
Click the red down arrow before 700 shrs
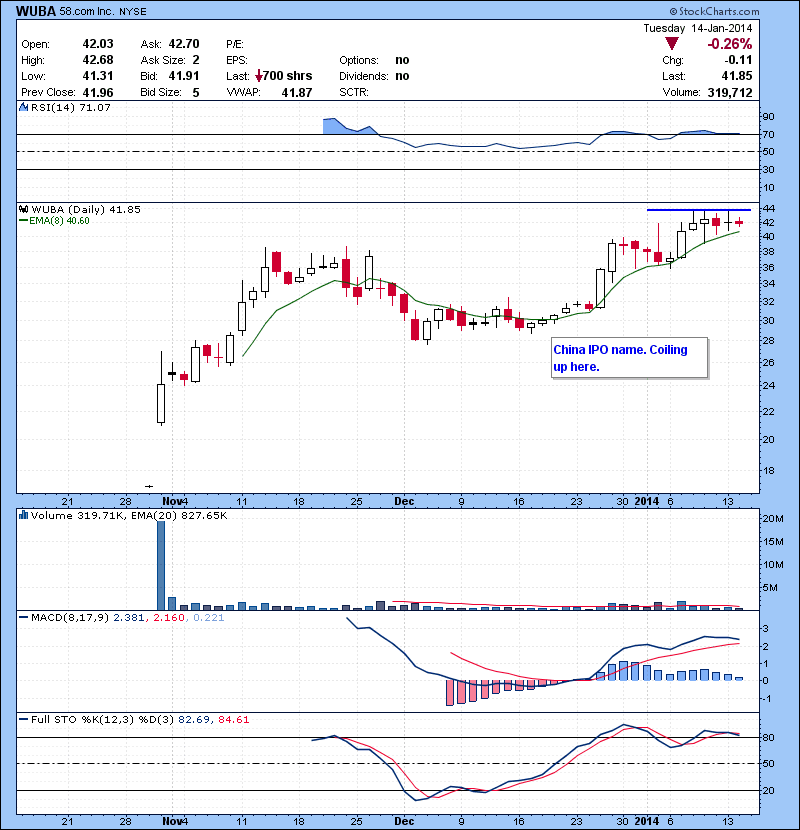259,76
